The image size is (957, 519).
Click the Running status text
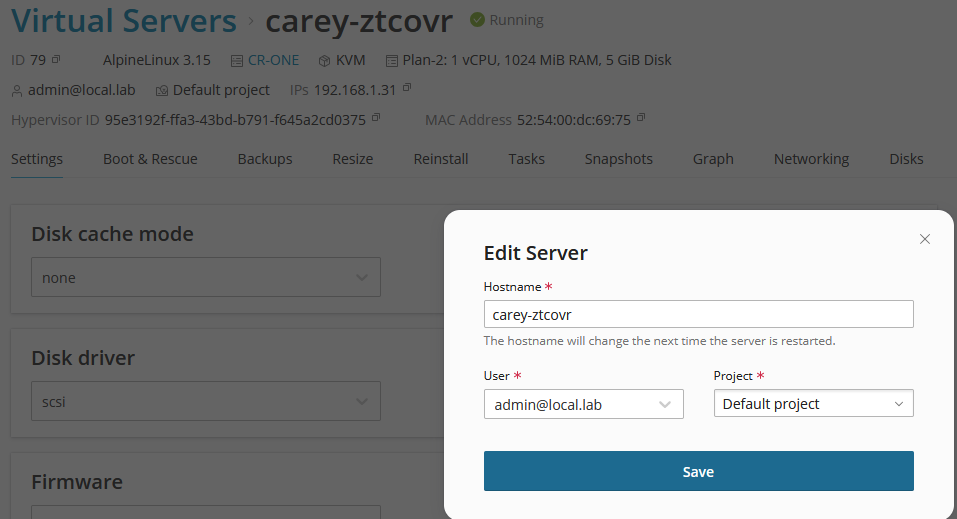tap(516, 20)
